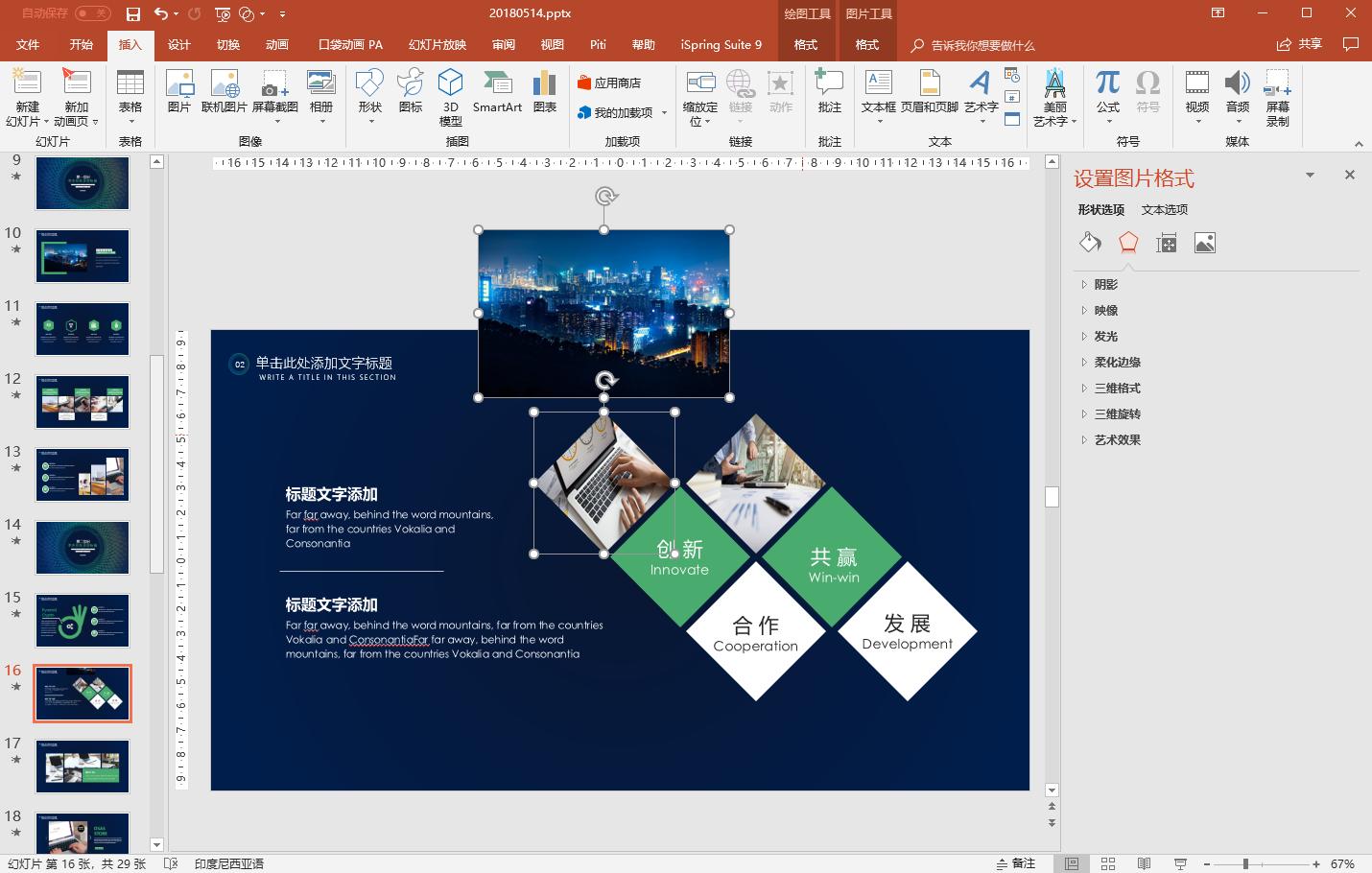Viewport: 1372px width, 873px height.
Task: Open the Size & Properties icon in format pane
Action: [1166, 242]
